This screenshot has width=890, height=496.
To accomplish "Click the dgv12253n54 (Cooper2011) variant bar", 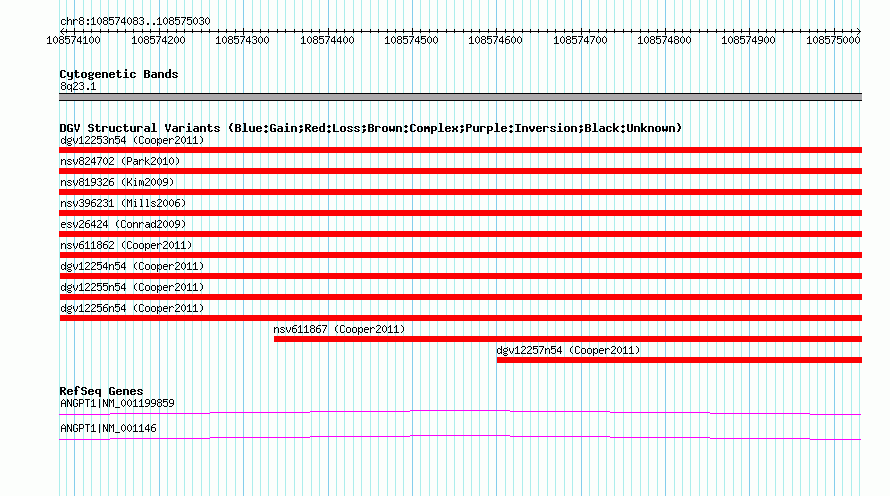I will 460,150.
